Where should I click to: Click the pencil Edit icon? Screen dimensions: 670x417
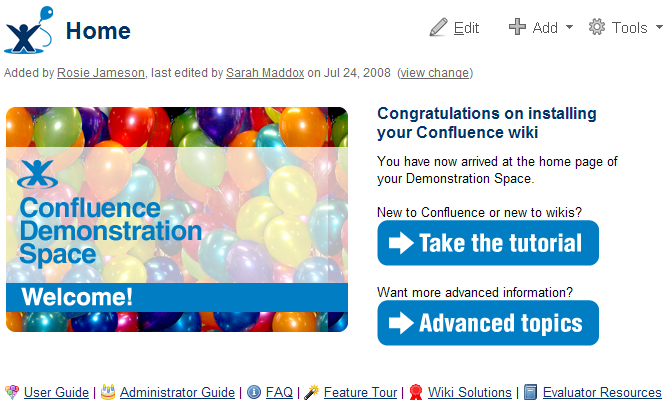click(x=438, y=27)
